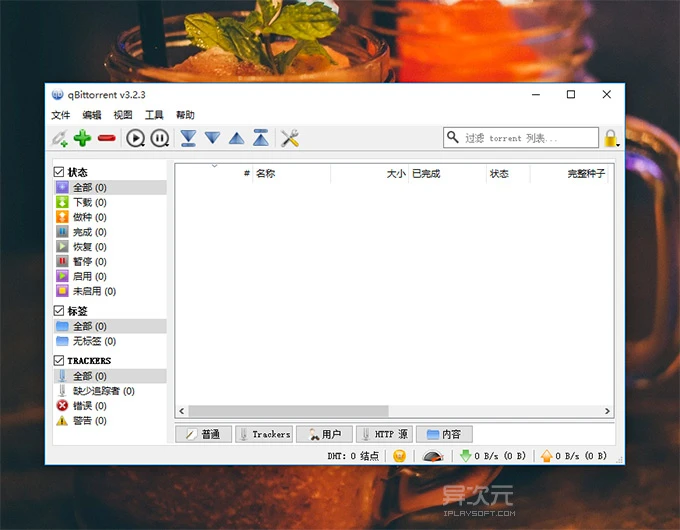Click the magnifier search icon
The width and height of the screenshot is (680, 530).
[453, 137]
